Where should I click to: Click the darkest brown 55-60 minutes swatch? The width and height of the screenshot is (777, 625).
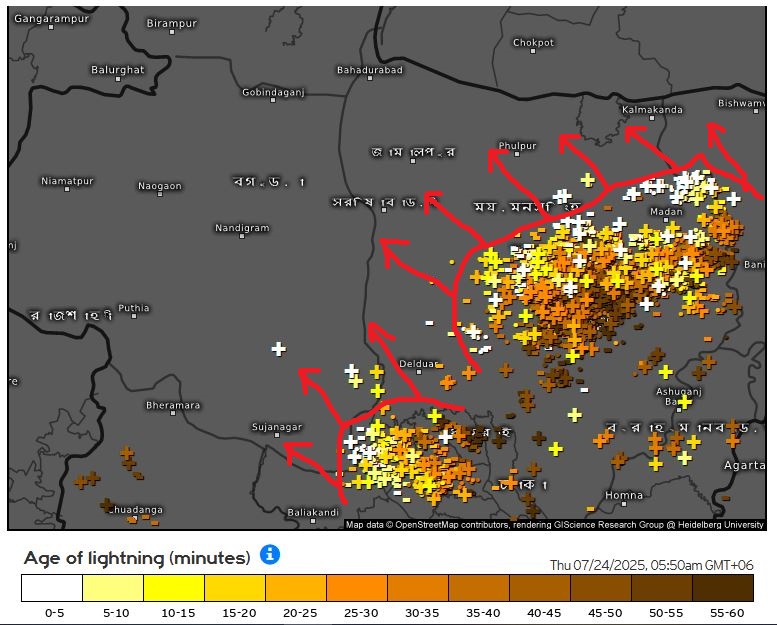click(x=723, y=588)
